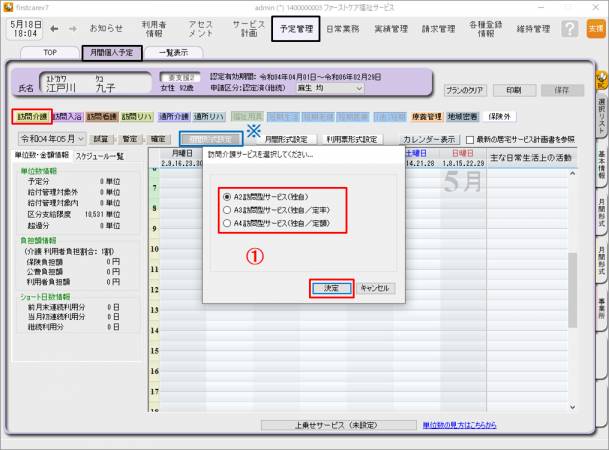Image resolution: width=609 pixels, height=450 pixels.
Task: Click the forward arrow navigation icon
Action: pyautogui.click(x=71, y=29)
